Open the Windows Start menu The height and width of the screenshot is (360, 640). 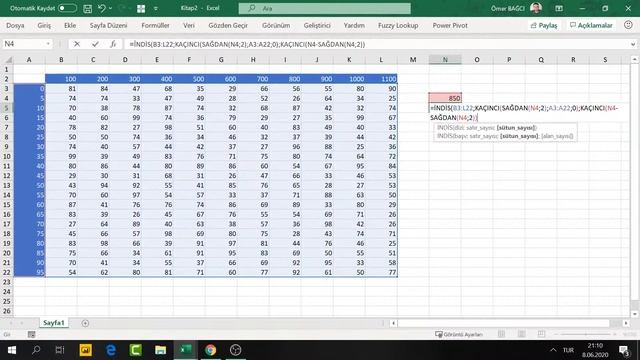tap(11, 350)
